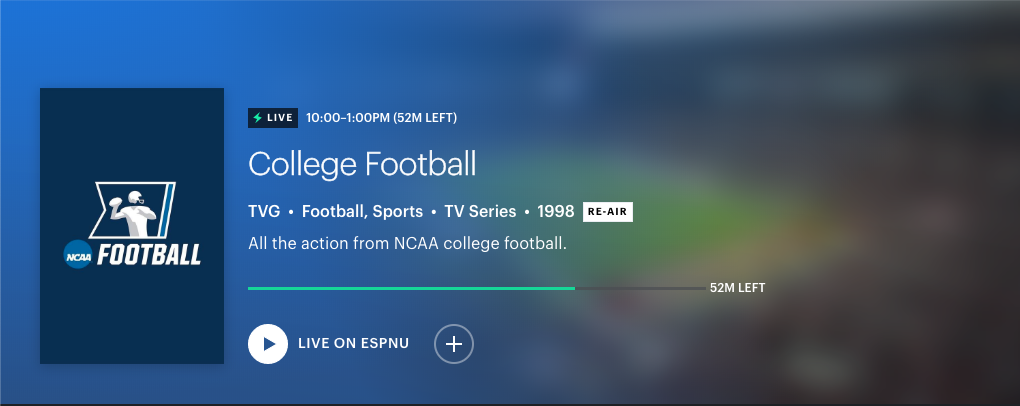Click the green filled part of progress bar

pyautogui.click(x=410, y=288)
